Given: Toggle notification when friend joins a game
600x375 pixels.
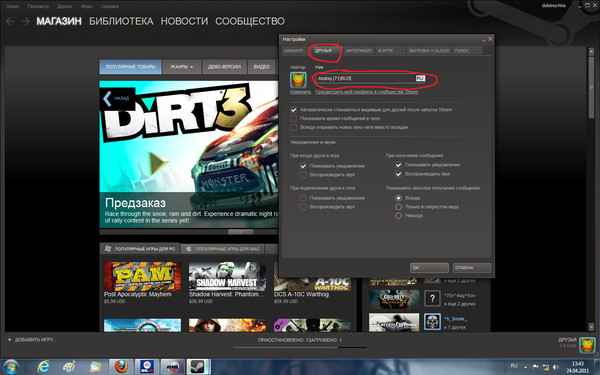Looking at the screenshot, I should (303, 166).
